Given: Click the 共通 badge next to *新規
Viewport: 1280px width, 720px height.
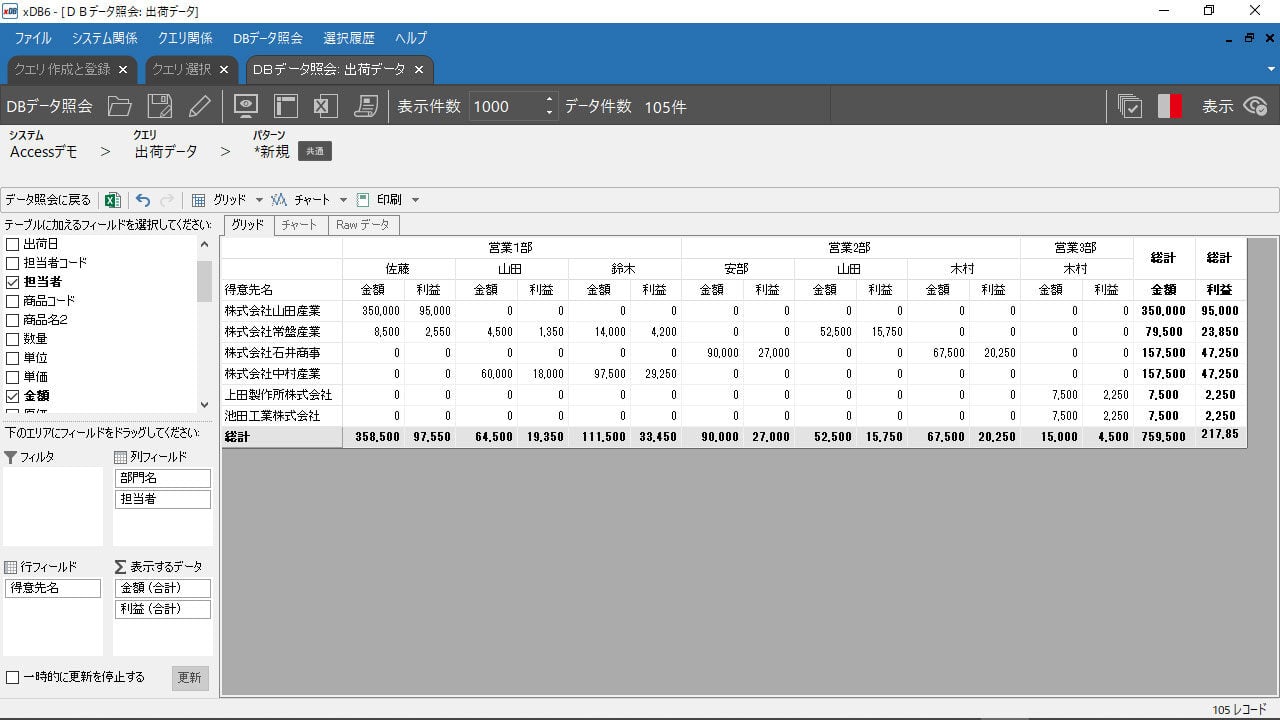Looking at the screenshot, I should (x=315, y=151).
